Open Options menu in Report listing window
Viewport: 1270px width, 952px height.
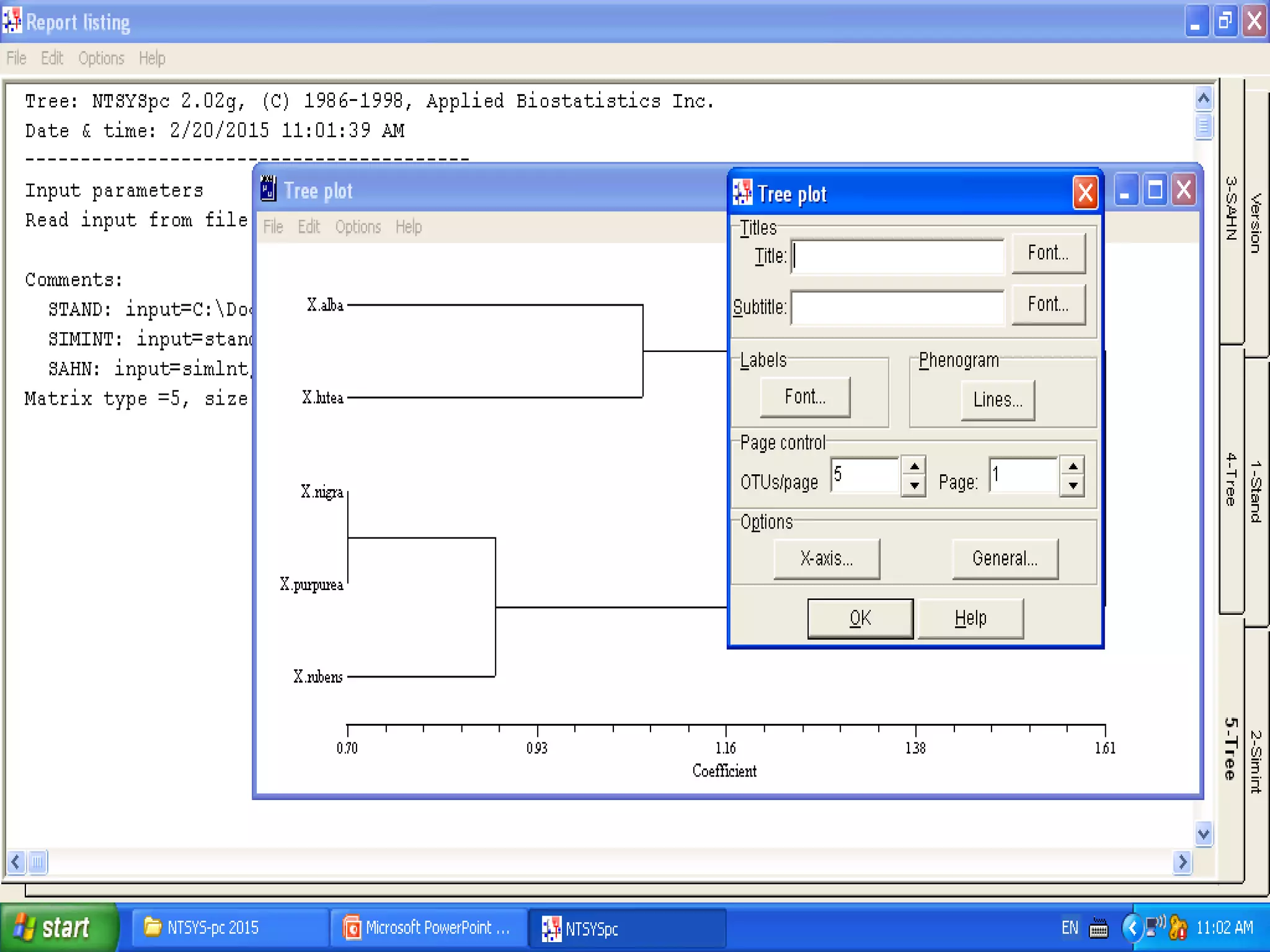click(101, 58)
